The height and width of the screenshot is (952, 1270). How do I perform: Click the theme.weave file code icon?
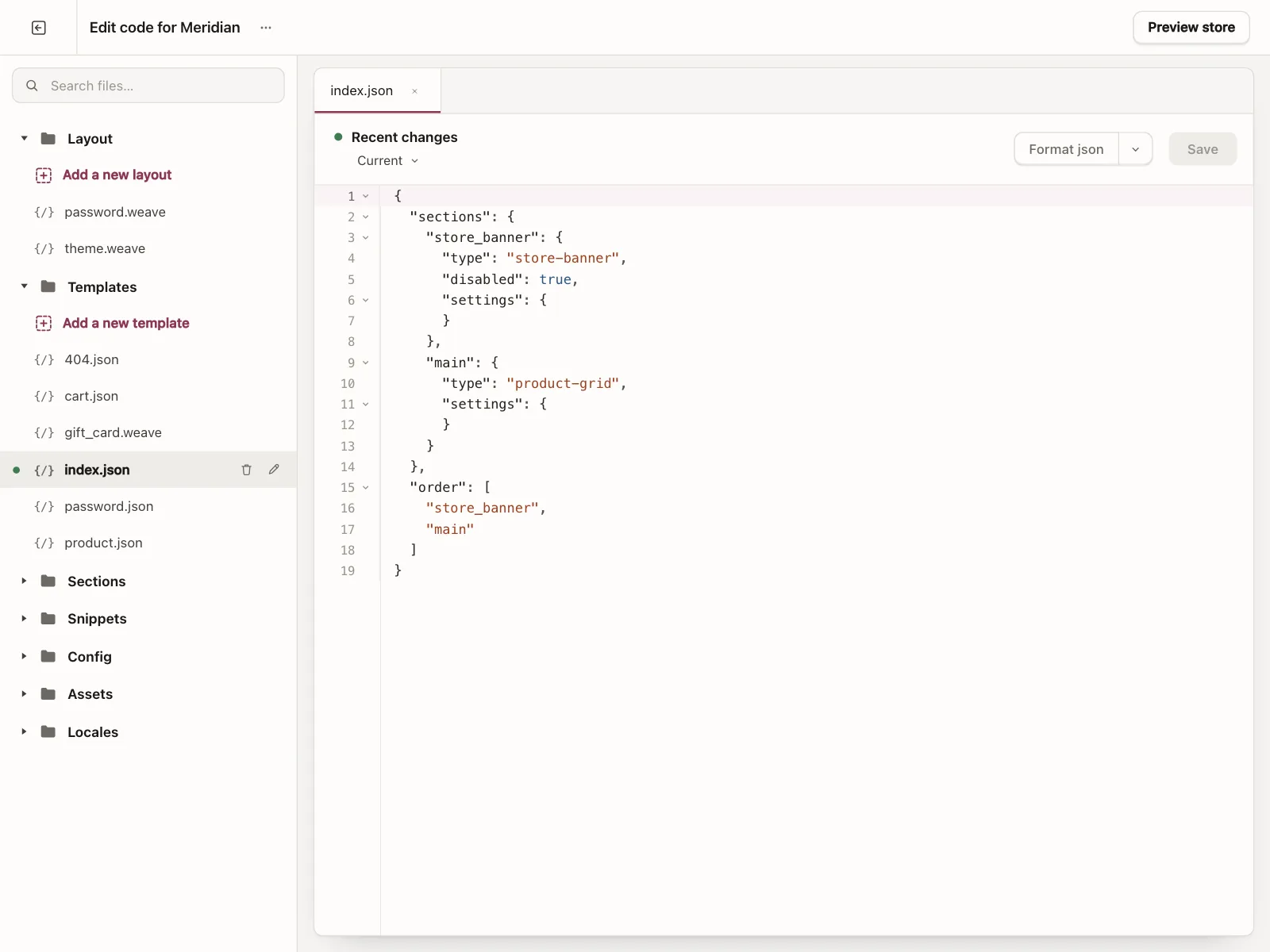(x=44, y=249)
